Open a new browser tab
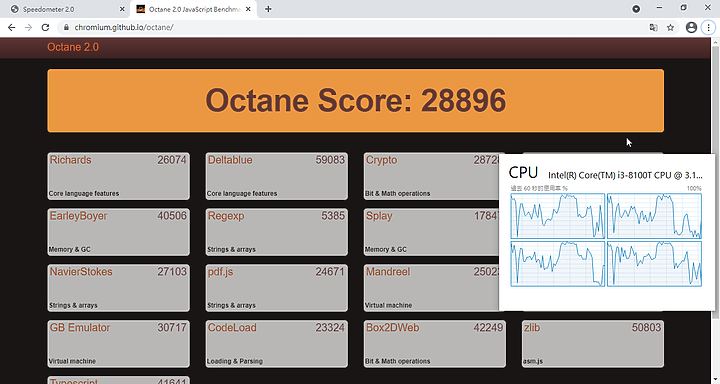This screenshot has width=720, height=384. point(268,9)
